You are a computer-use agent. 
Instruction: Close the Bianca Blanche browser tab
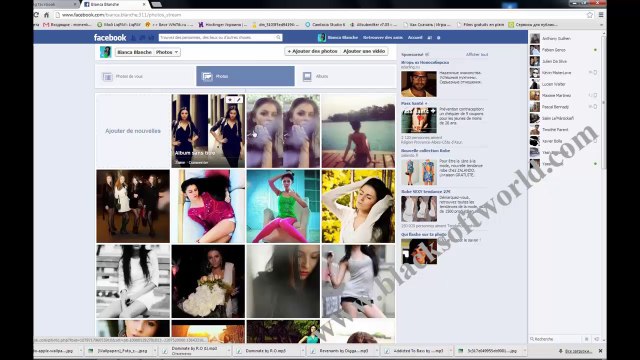(x=144, y=4)
